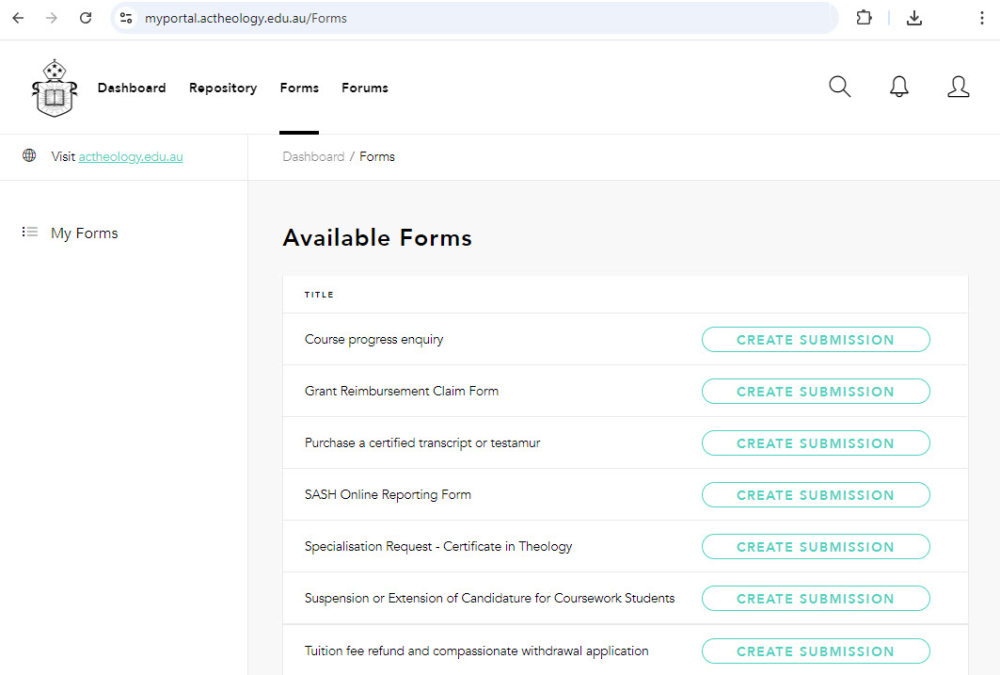Open the search magnifier icon
The height and width of the screenshot is (675, 1000).
coord(839,86)
